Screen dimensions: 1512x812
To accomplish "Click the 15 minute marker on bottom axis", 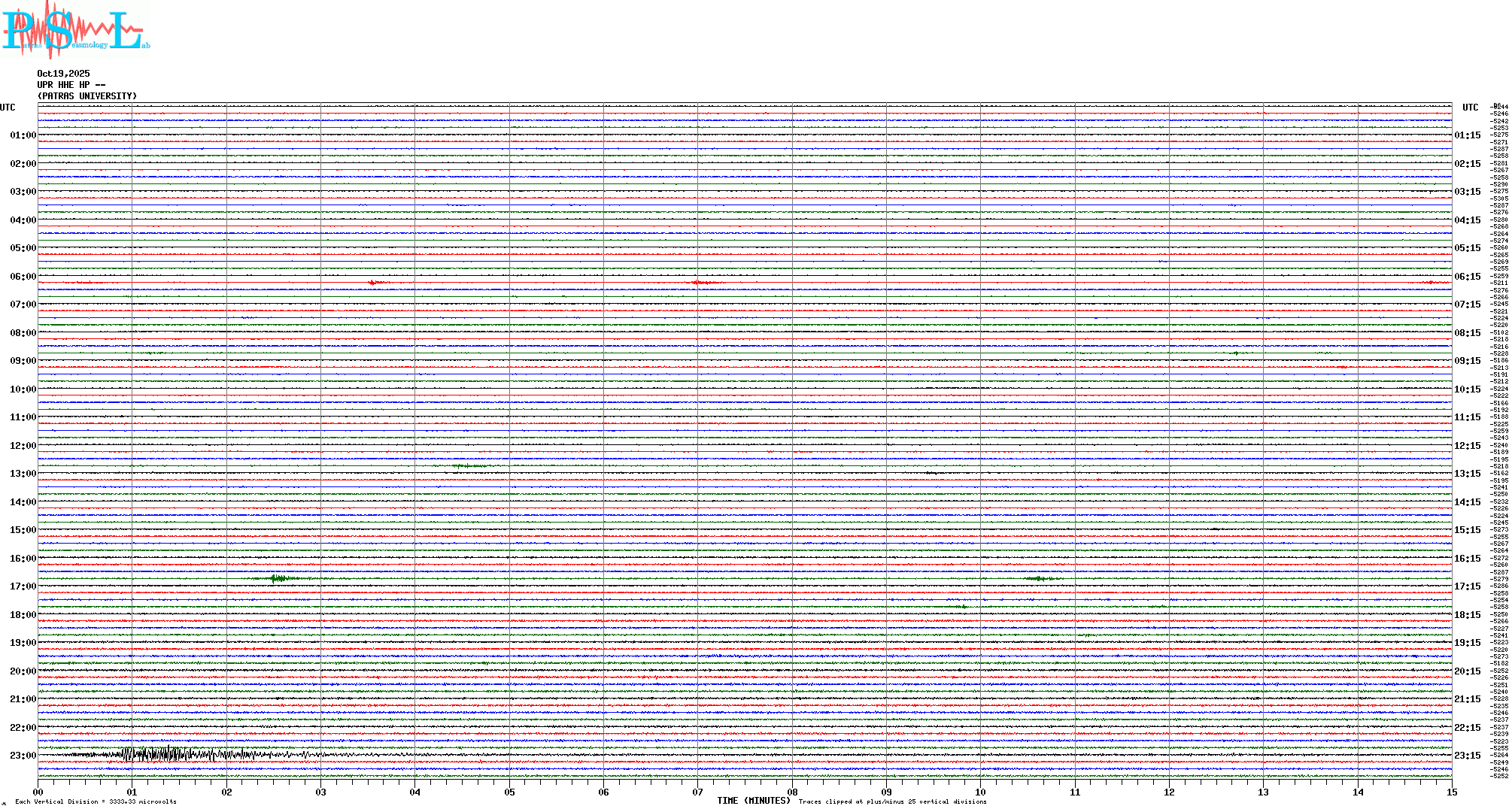I will (1451, 792).
